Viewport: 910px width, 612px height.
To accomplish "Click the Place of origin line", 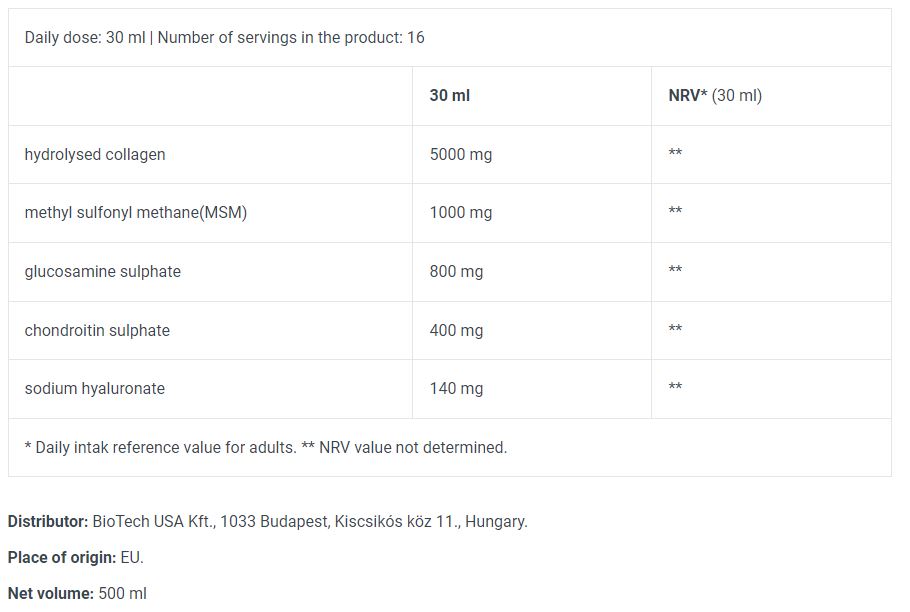I will pyautogui.click(x=75, y=558).
